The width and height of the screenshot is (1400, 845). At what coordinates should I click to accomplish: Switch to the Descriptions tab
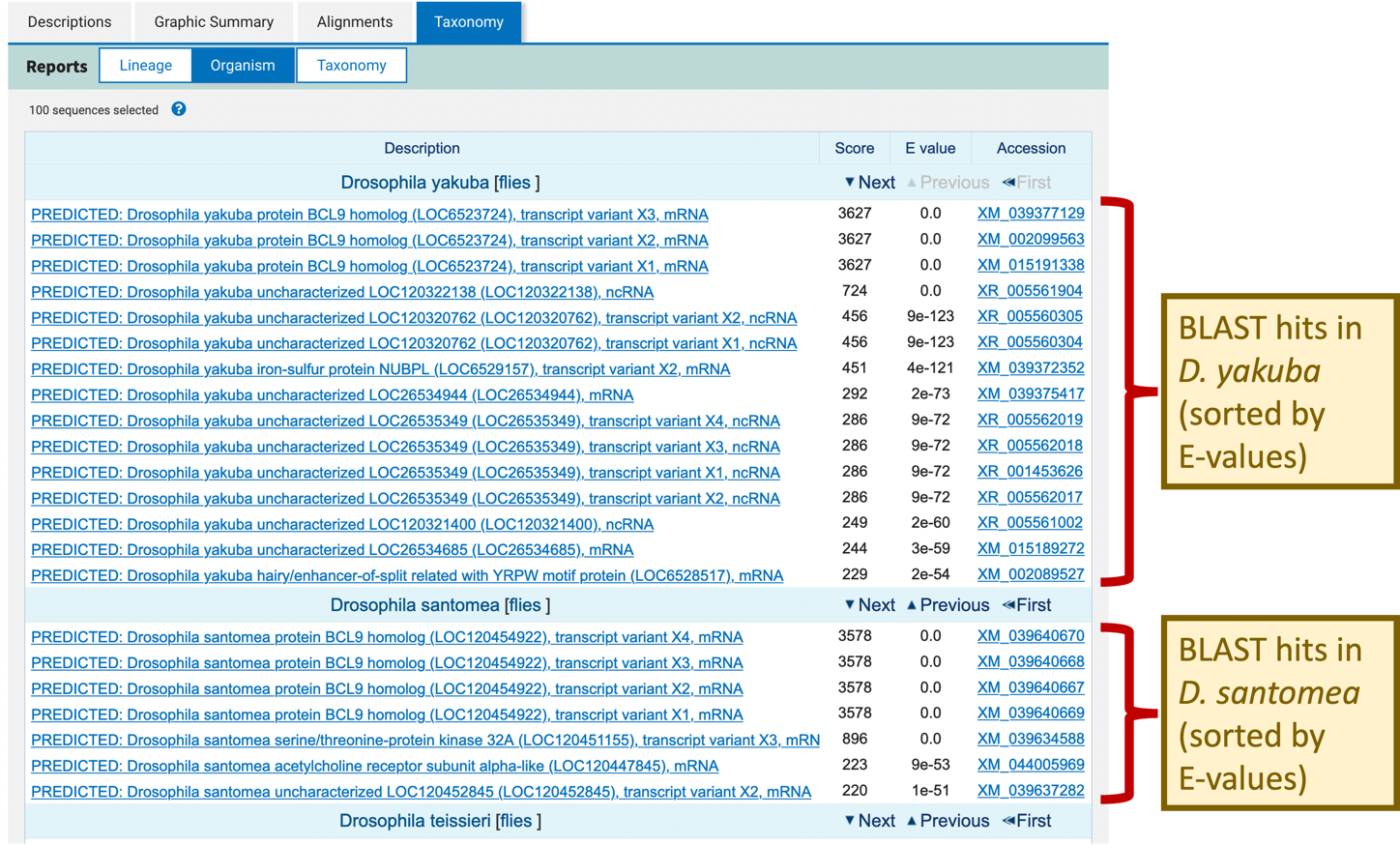pos(70,21)
